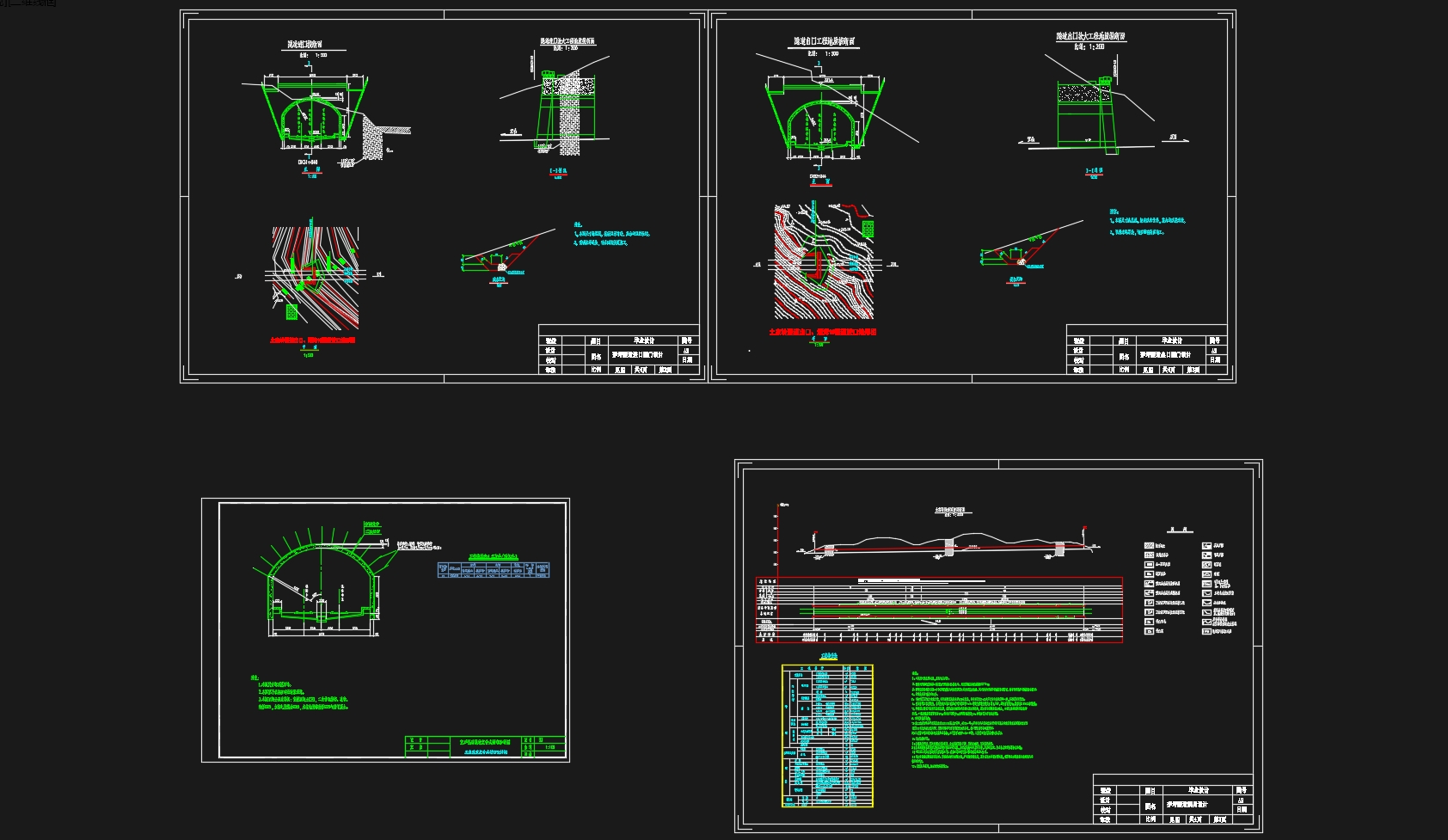Select green notes paragraph in bottom-left sheet
The image size is (1448, 840).
[299, 693]
